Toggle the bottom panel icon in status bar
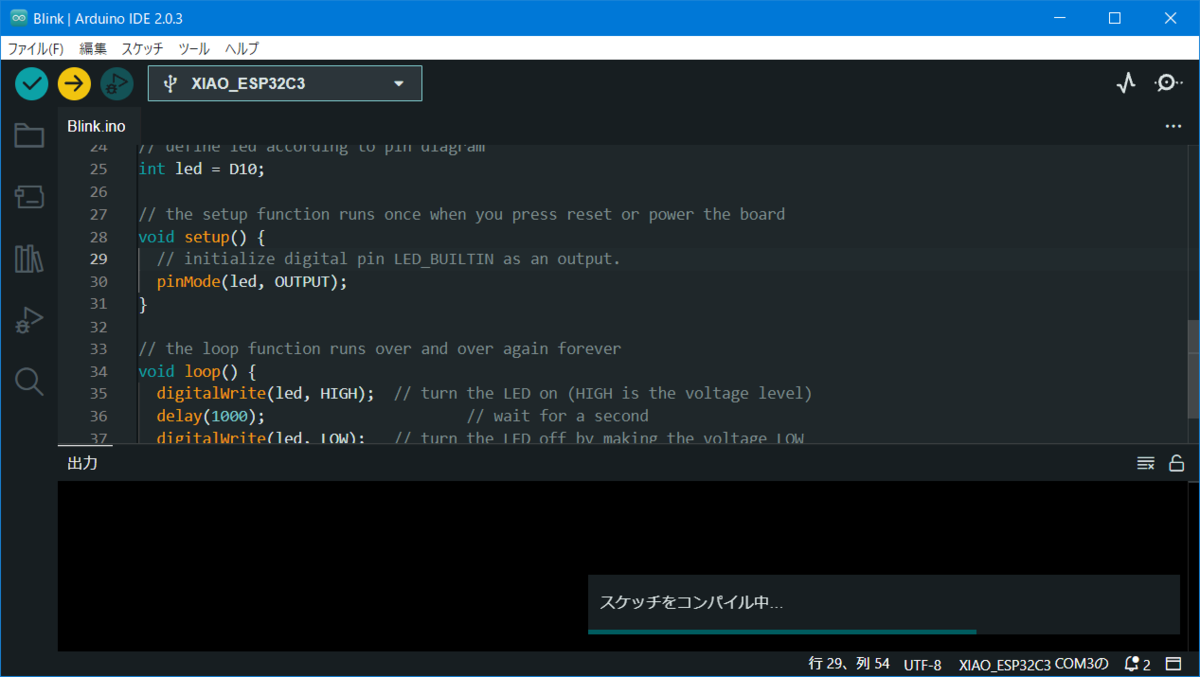 [x=1173, y=664]
